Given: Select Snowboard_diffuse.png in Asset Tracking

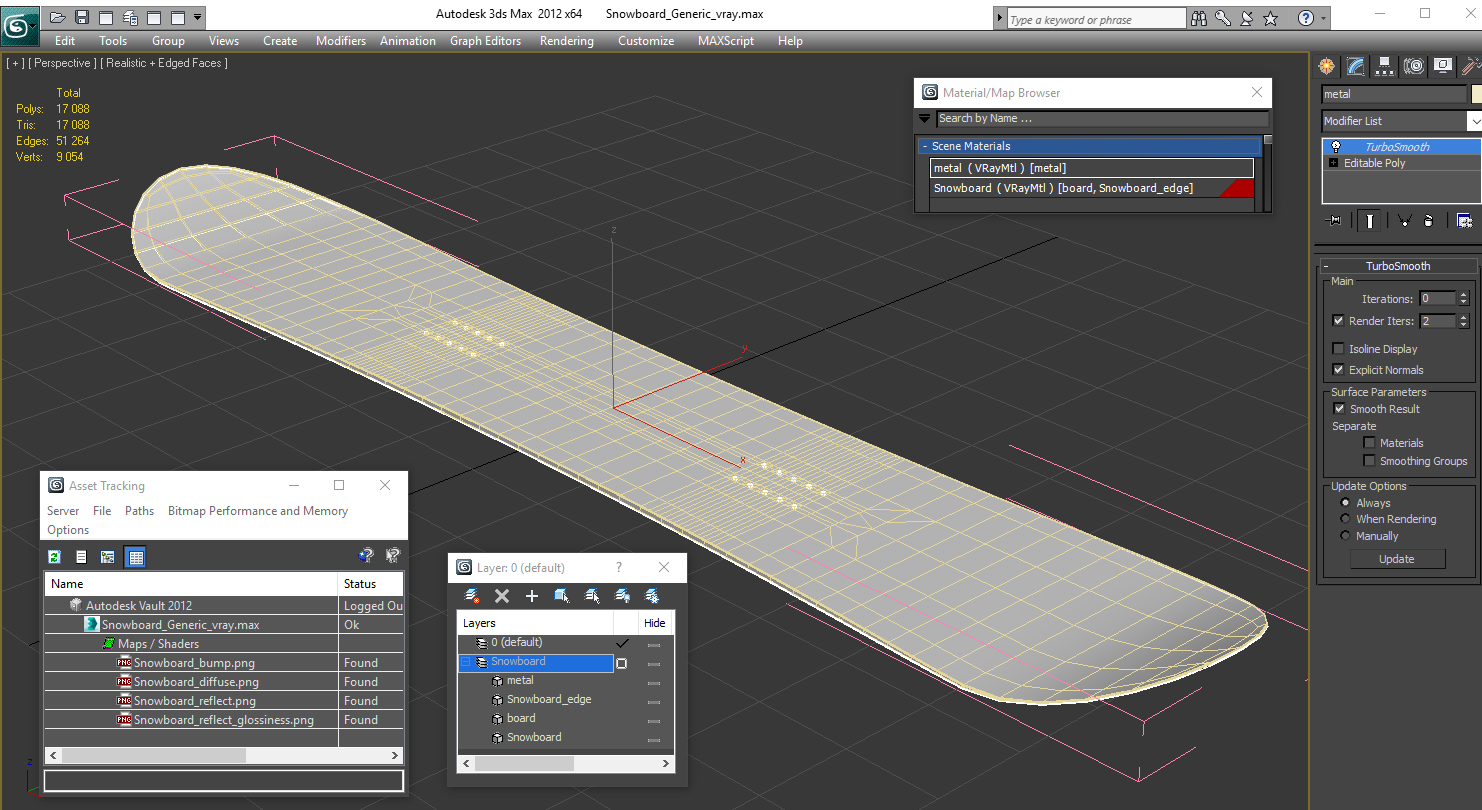Looking at the screenshot, I should click(196, 682).
